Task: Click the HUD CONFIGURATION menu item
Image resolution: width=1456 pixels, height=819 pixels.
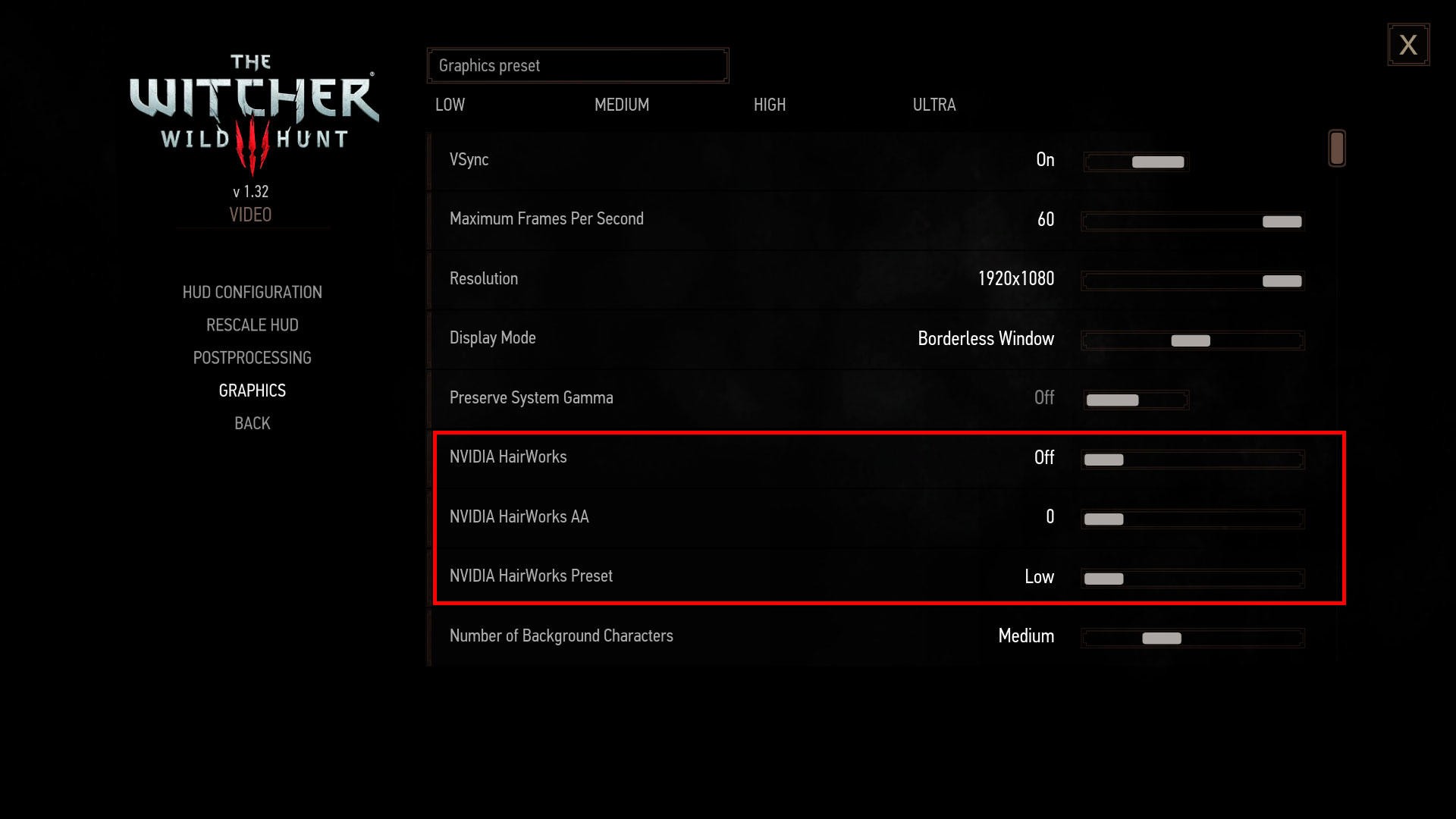Action: 252,291
